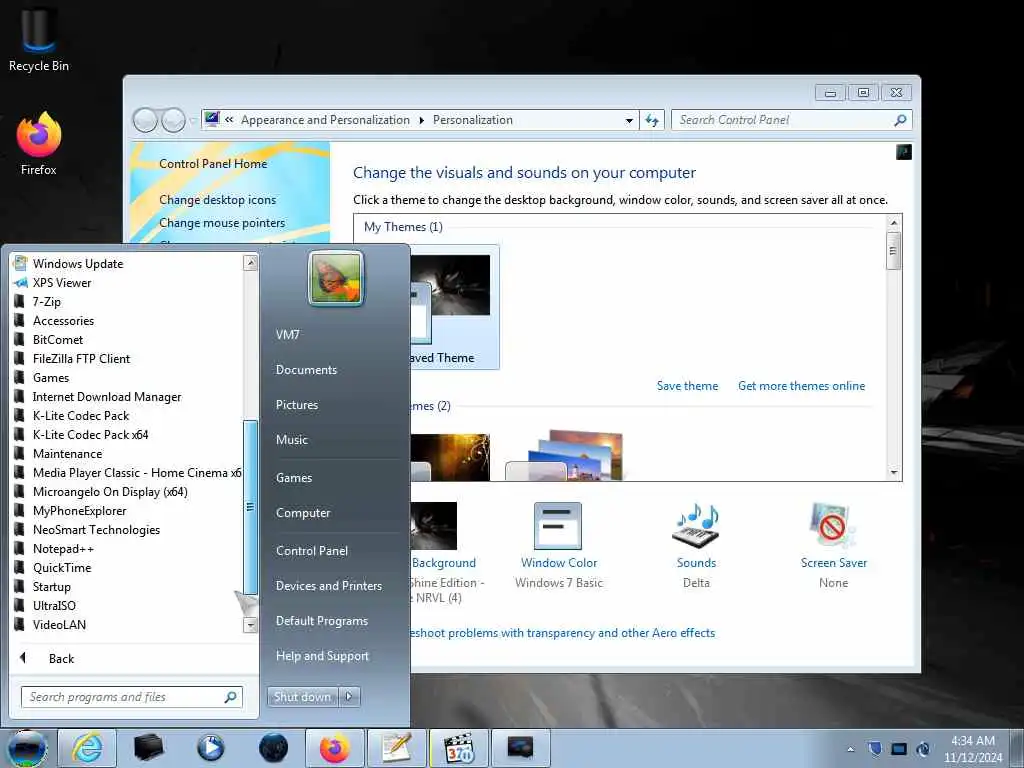Expand the Shut down options arrow
The width and height of the screenshot is (1024, 768).
pos(349,697)
